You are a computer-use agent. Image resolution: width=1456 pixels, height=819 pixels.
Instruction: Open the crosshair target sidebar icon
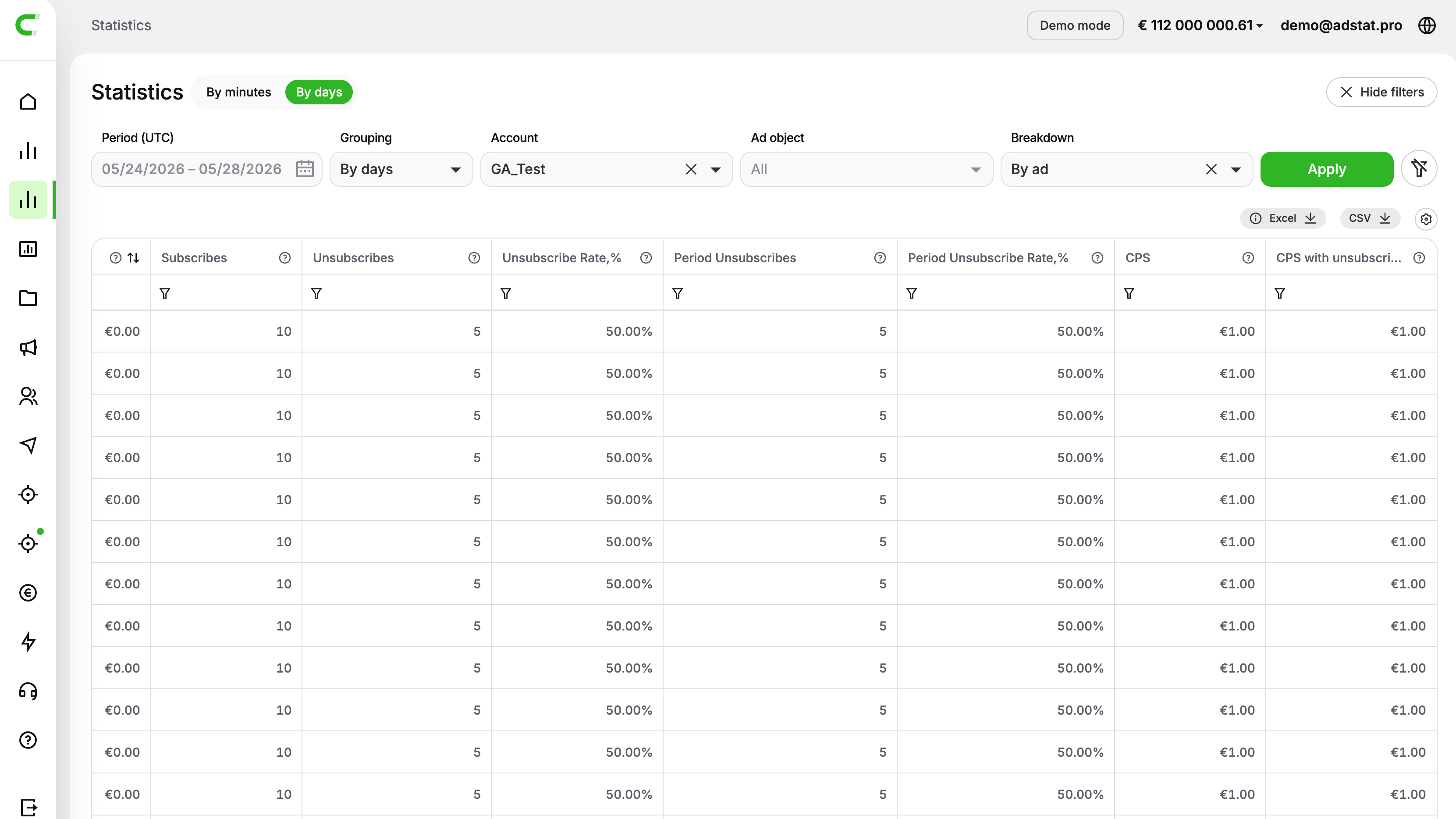pos(28,495)
